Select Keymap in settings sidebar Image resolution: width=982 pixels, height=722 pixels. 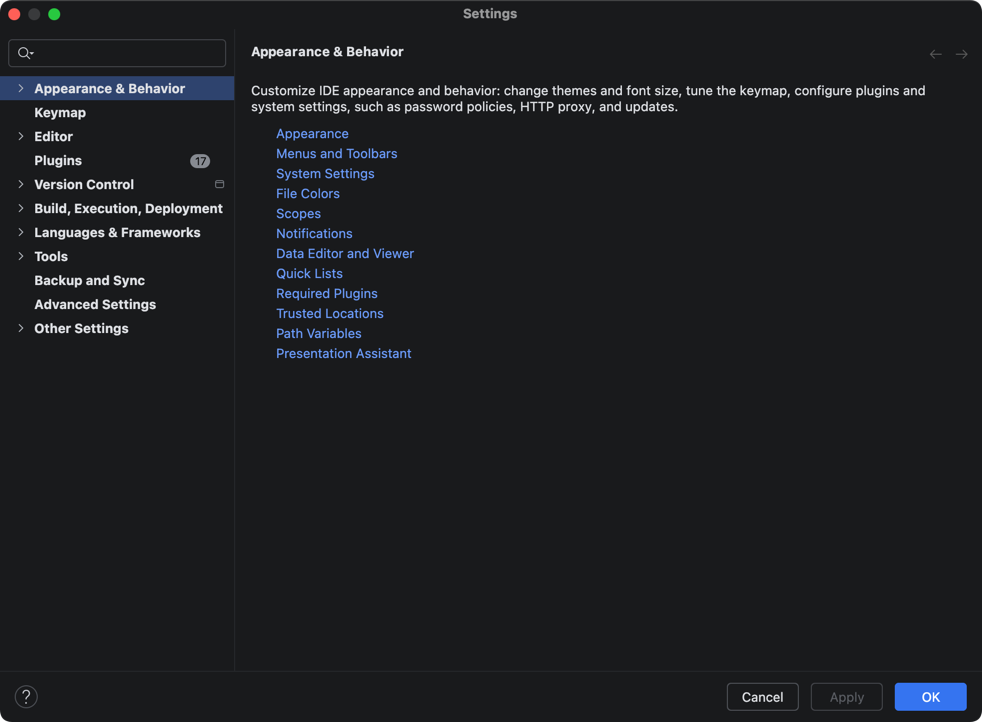60,113
